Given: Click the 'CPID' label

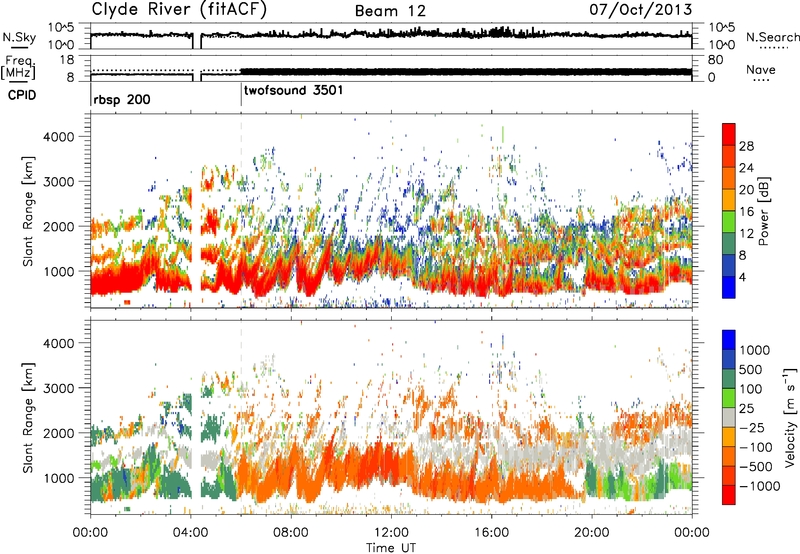Looking at the screenshot, I should pos(22,95).
